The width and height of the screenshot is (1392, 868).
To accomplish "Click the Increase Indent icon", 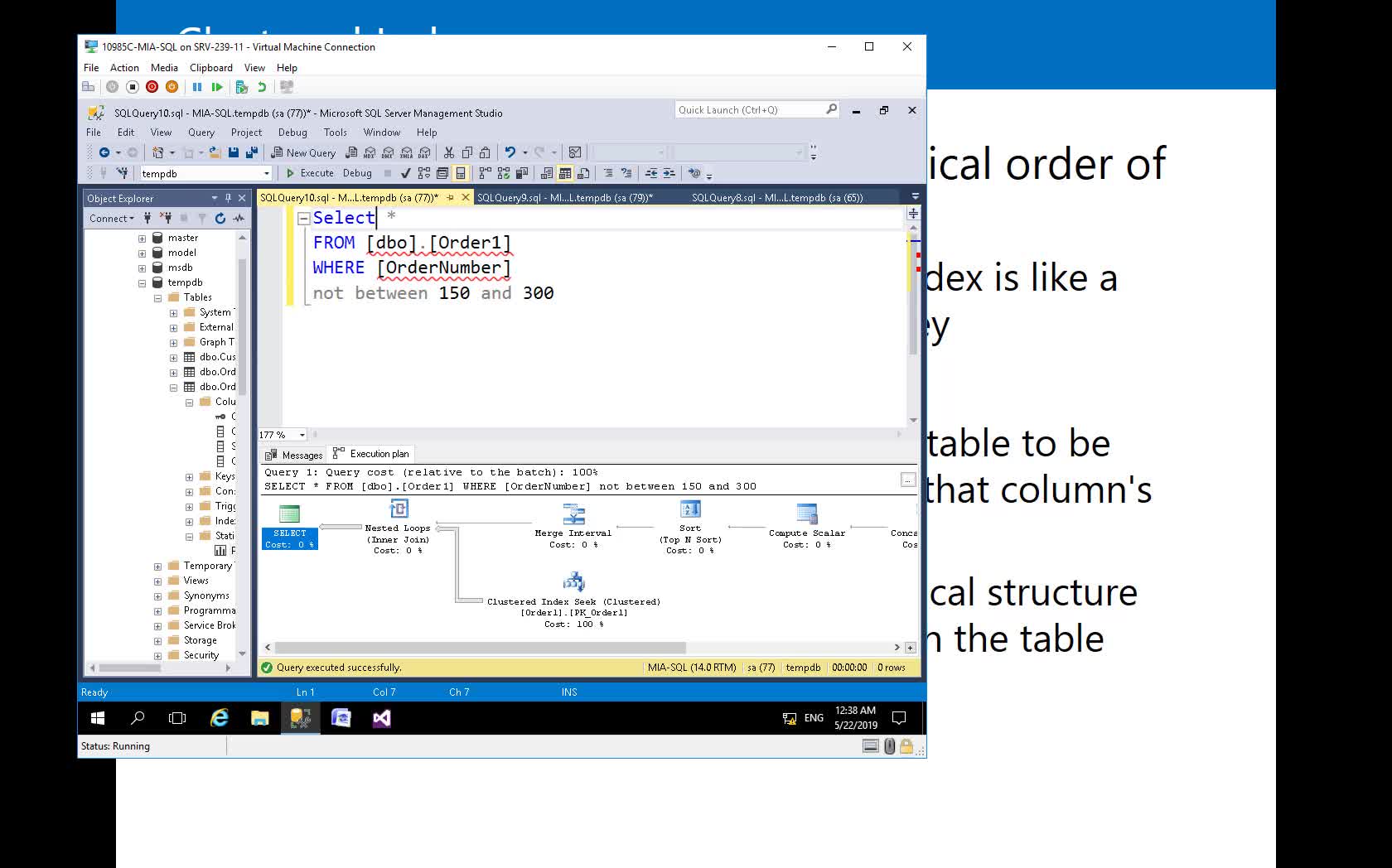I will pyautogui.click(x=669, y=173).
